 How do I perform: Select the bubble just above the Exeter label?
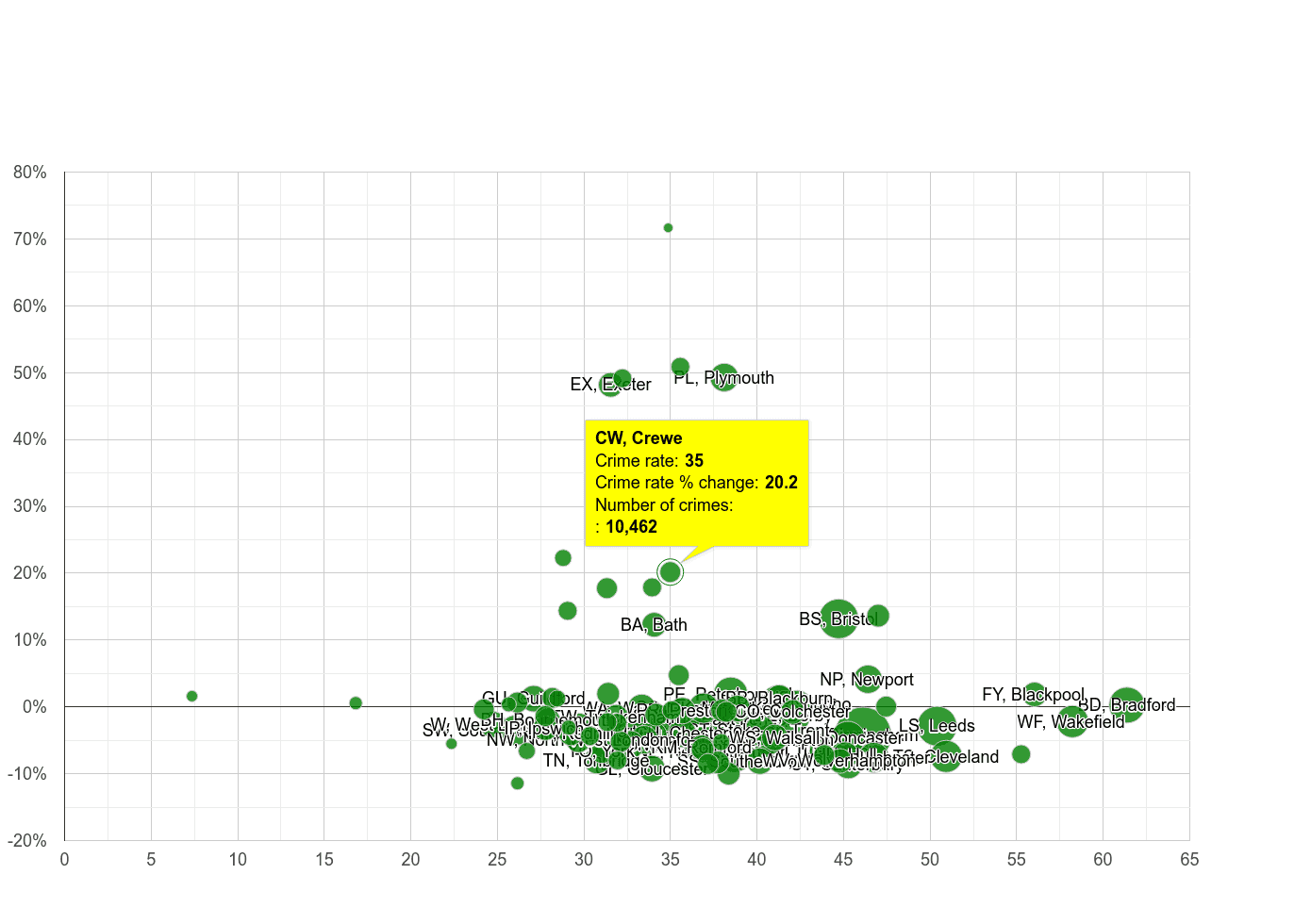point(622,378)
